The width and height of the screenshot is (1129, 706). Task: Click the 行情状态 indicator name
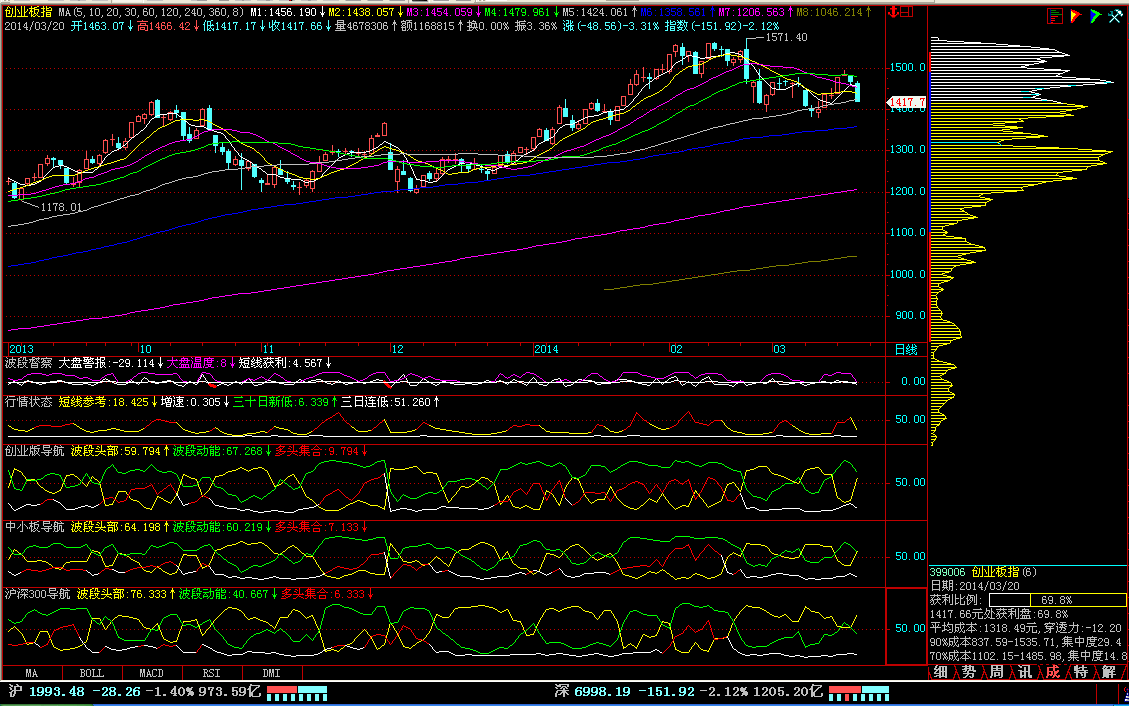point(28,402)
